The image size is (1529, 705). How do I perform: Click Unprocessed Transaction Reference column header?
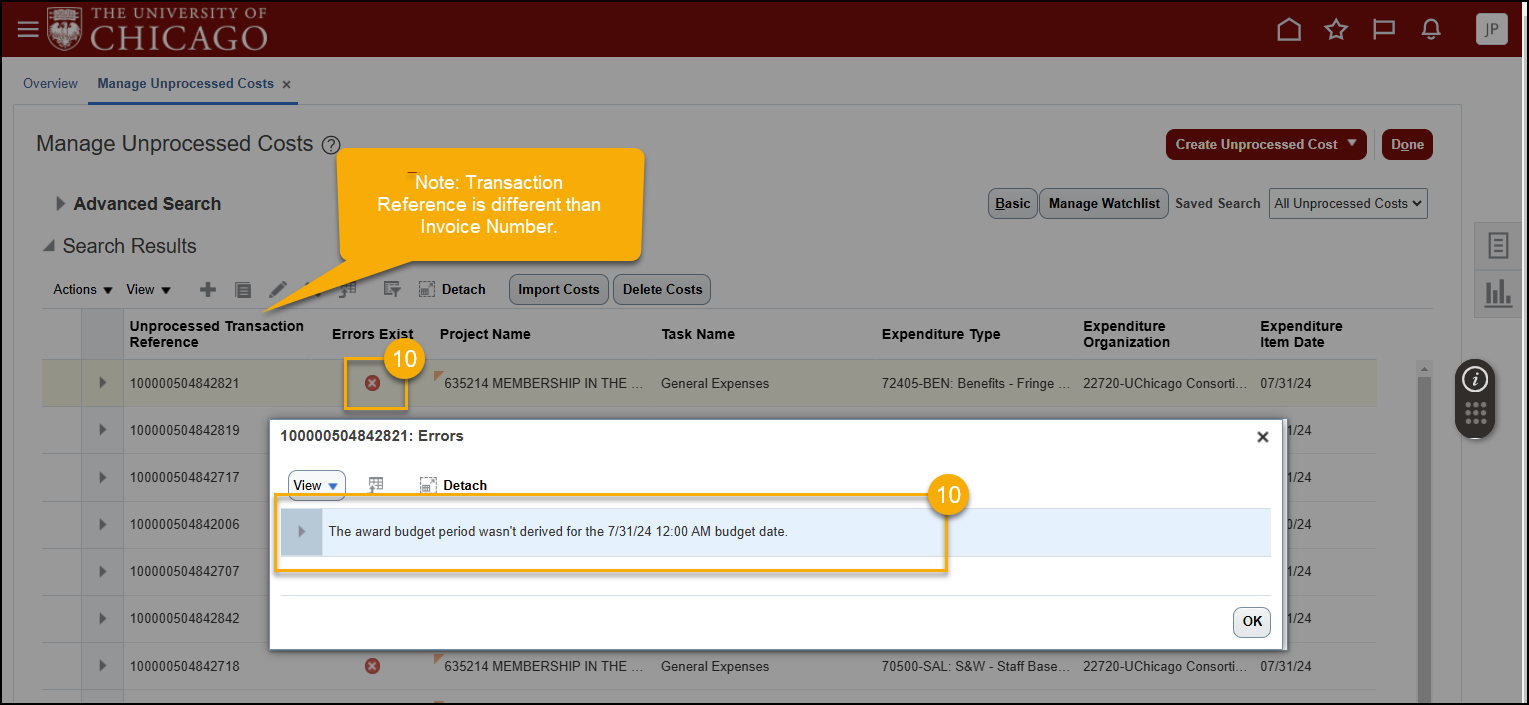(217, 334)
